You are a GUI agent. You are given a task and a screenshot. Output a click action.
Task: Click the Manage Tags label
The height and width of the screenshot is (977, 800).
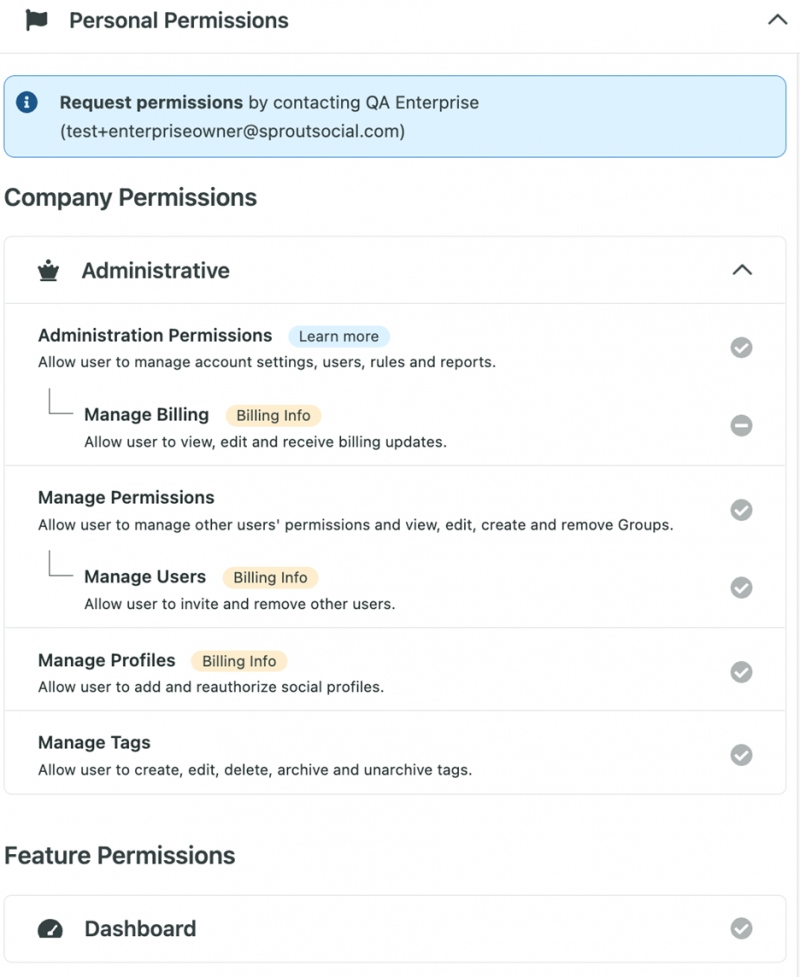[x=94, y=743]
